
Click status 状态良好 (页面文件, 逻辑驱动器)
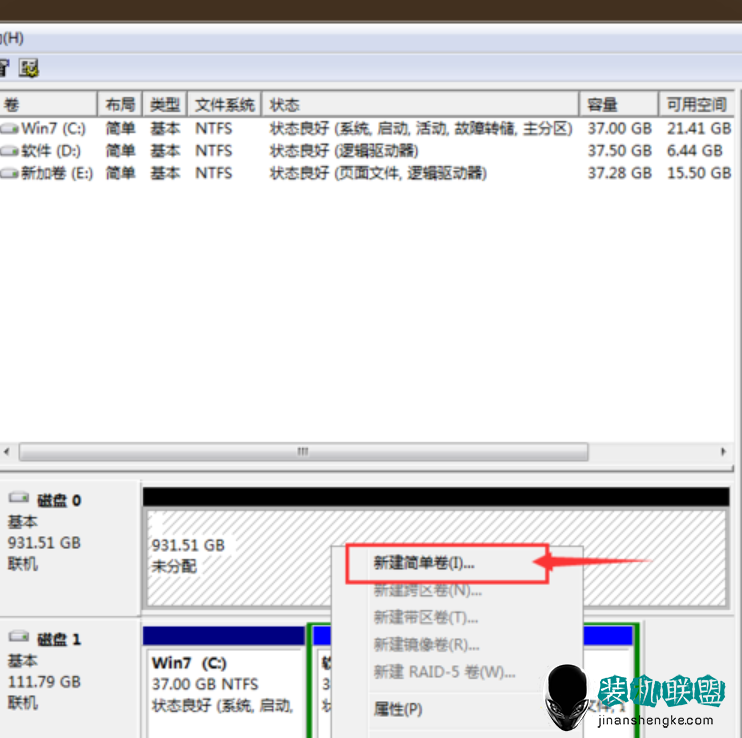click(x=378, y=173)
